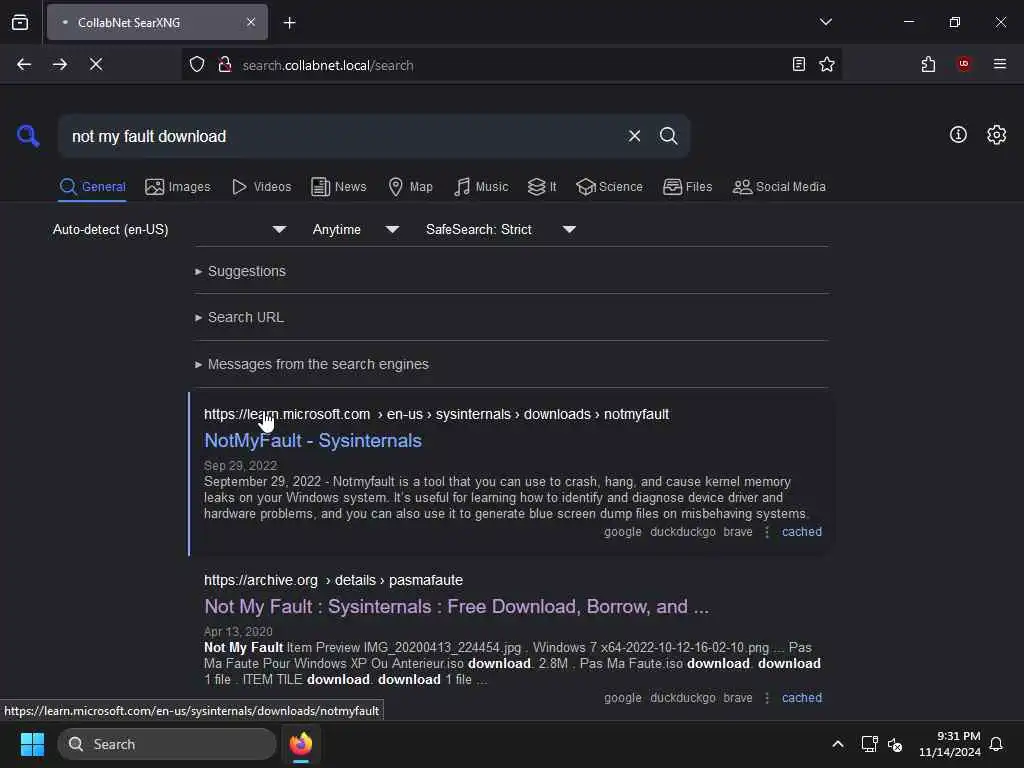Open a new browser tab with plus

click(x=289, y=23)
